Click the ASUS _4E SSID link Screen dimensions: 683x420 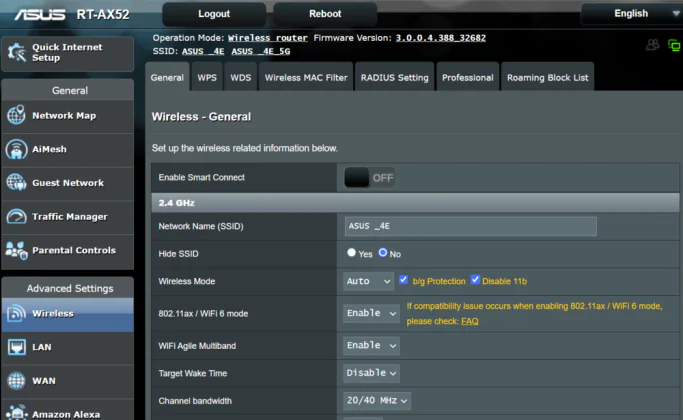[203, 51]
